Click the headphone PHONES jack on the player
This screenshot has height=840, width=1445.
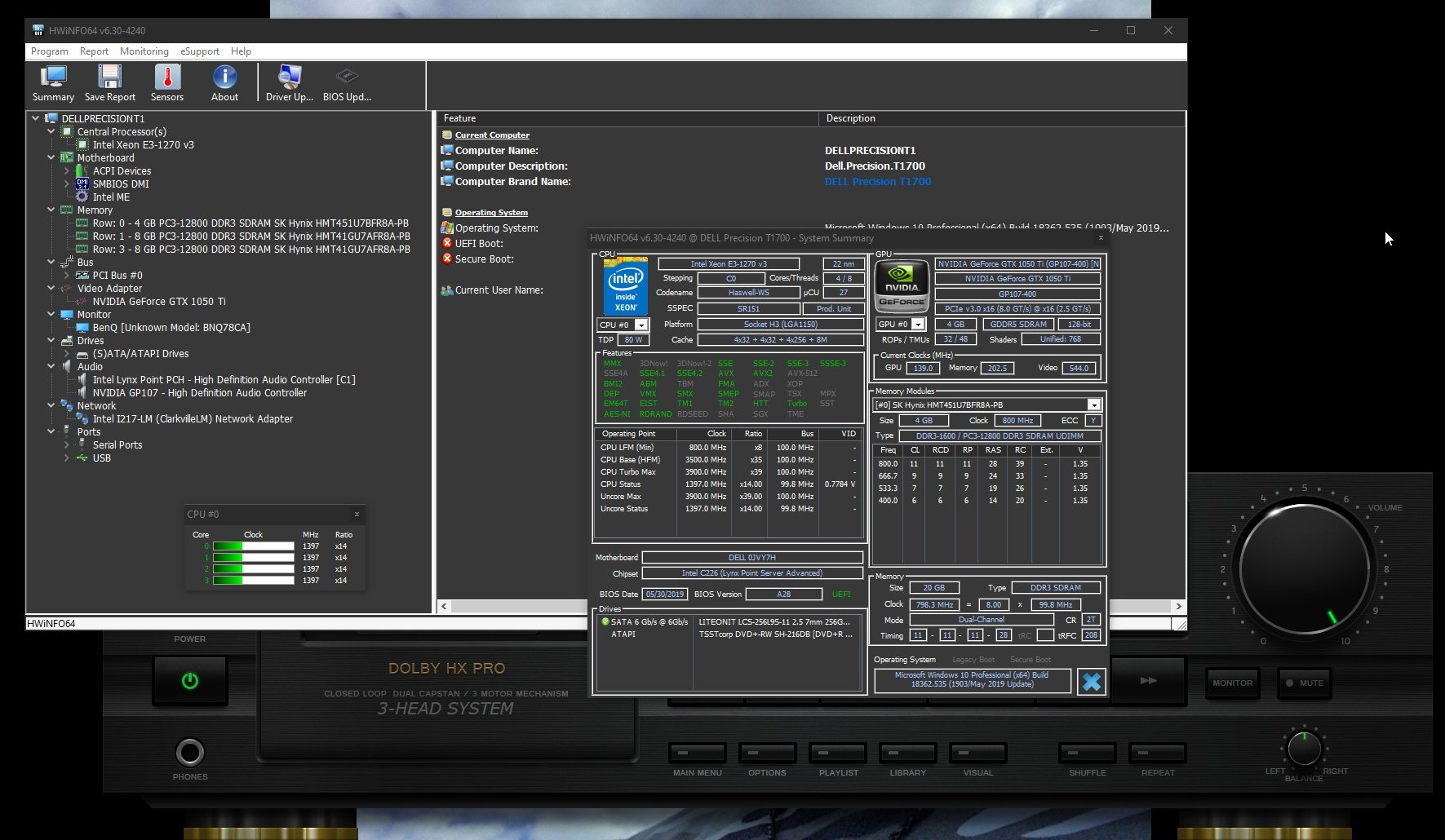[x=190, y=752]
